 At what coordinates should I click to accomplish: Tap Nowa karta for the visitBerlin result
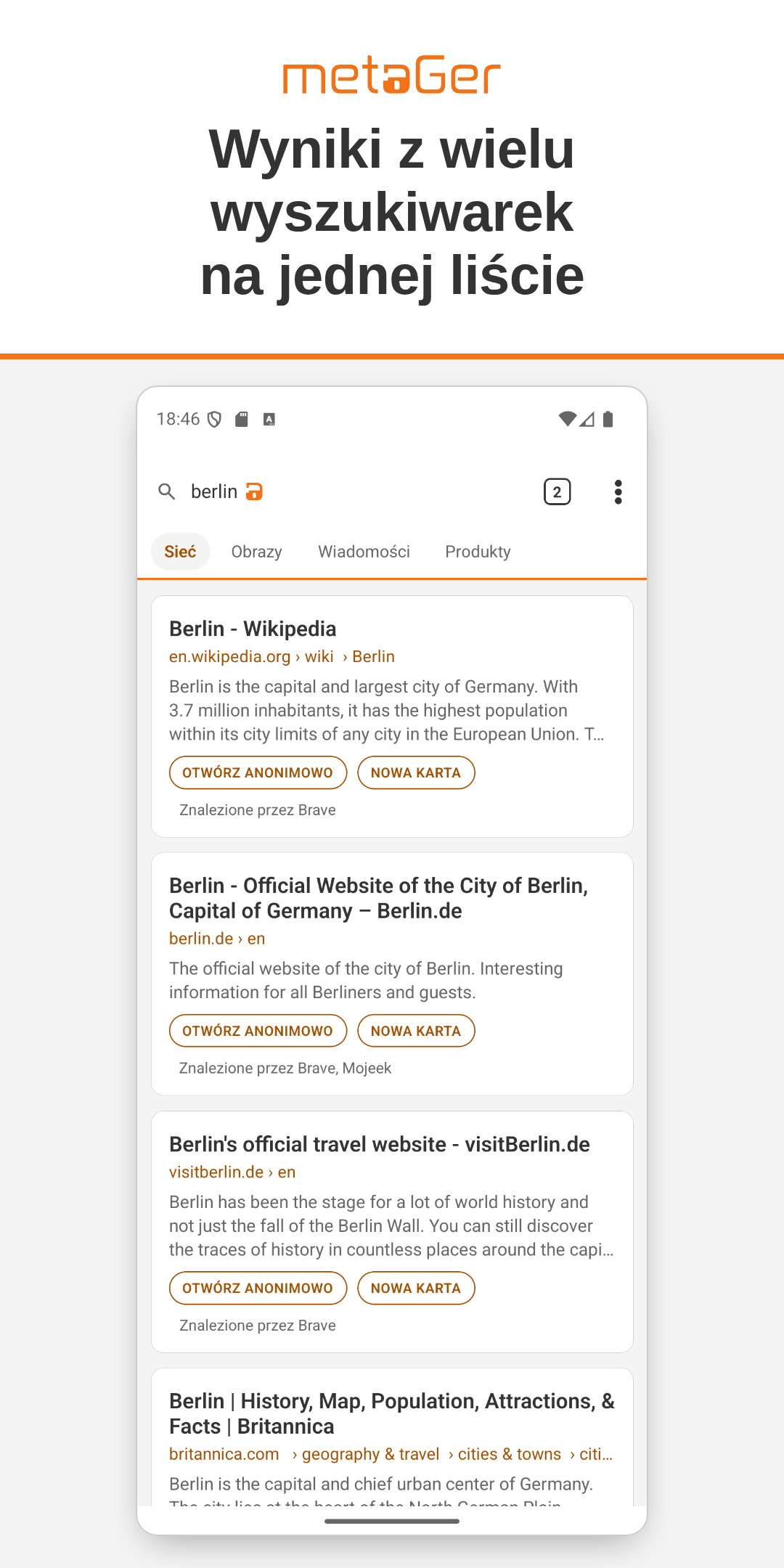pos(416,1288)
